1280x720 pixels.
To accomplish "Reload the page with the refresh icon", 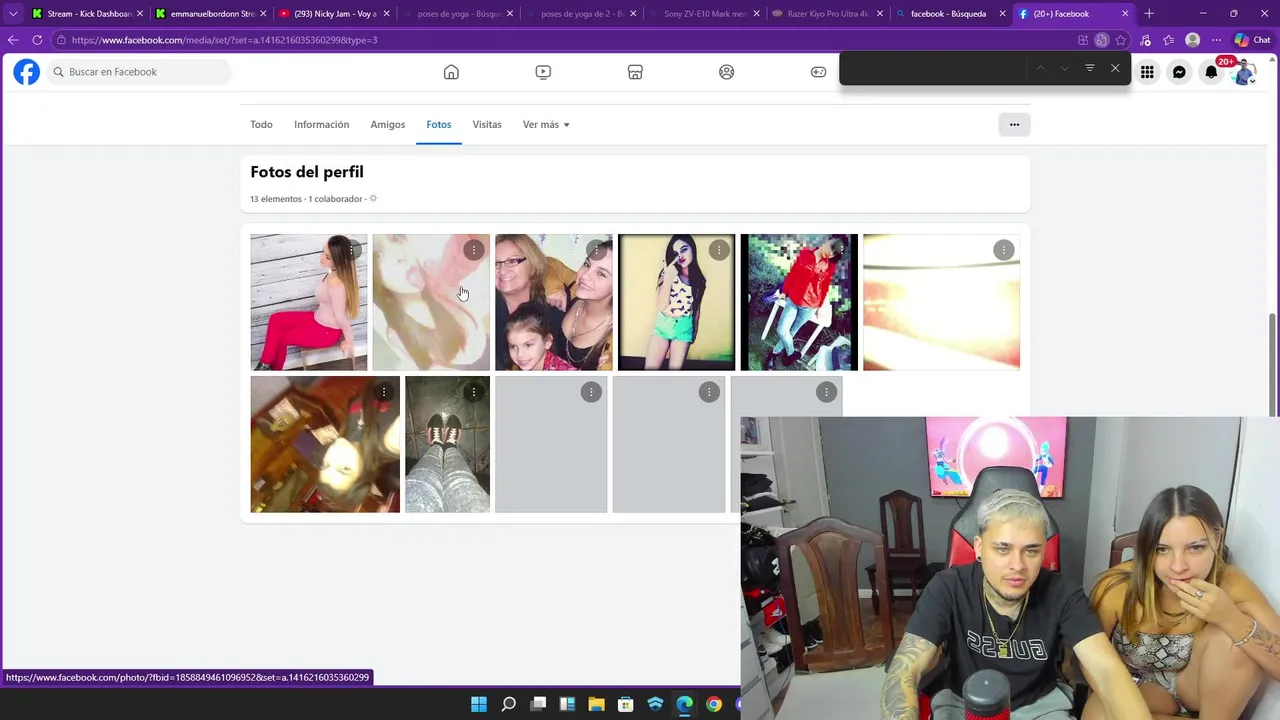I will pos(37,40).
